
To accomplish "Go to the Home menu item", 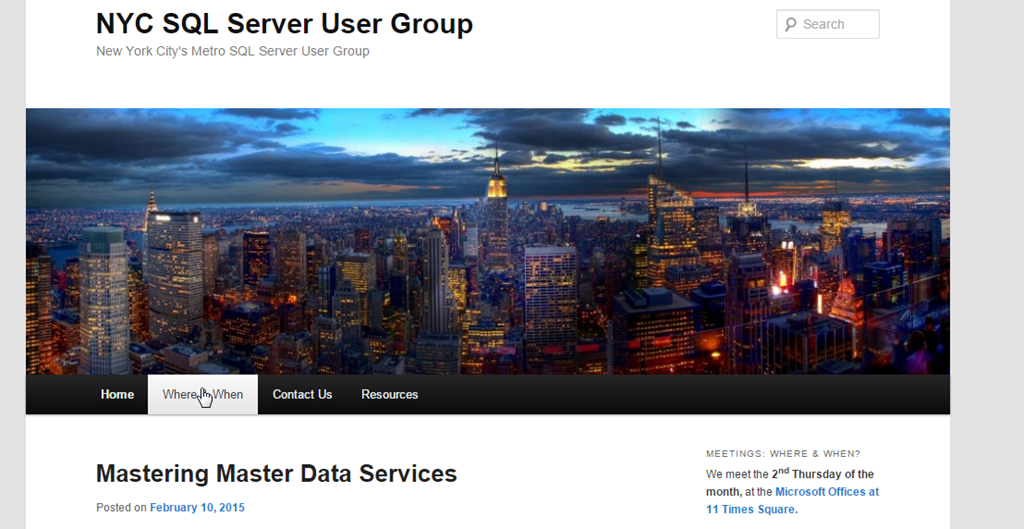I will tap(117, 395).
